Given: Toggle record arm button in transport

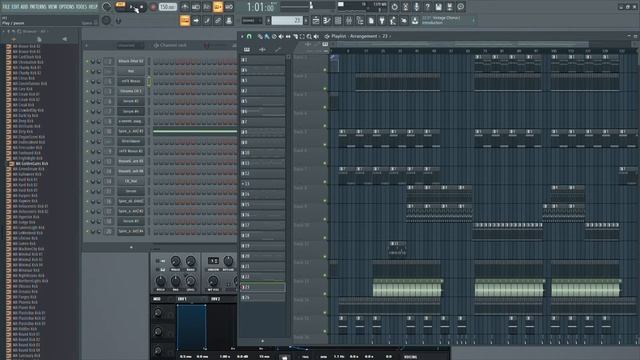Looking at the screenshot, I should (x=153, y=7).
